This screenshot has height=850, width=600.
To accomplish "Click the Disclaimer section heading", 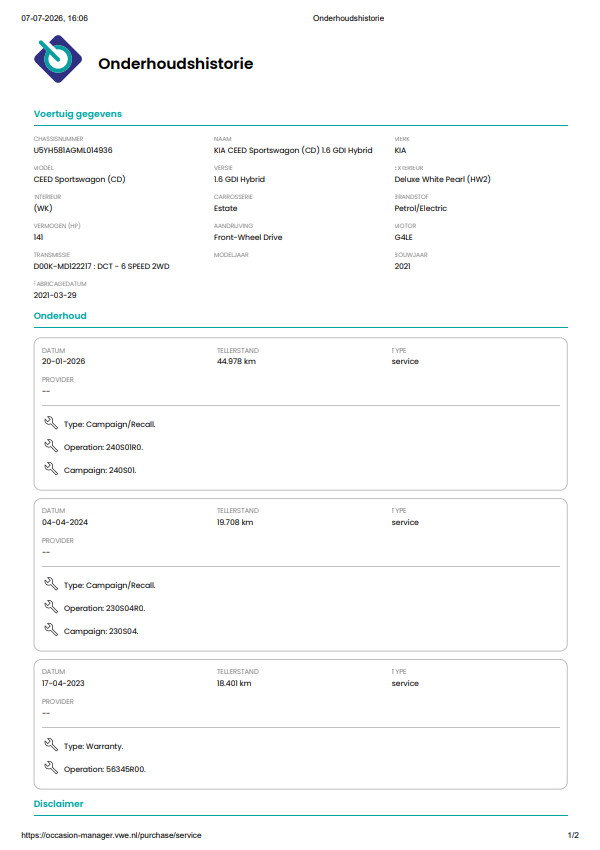I will [x=59, y=803].
